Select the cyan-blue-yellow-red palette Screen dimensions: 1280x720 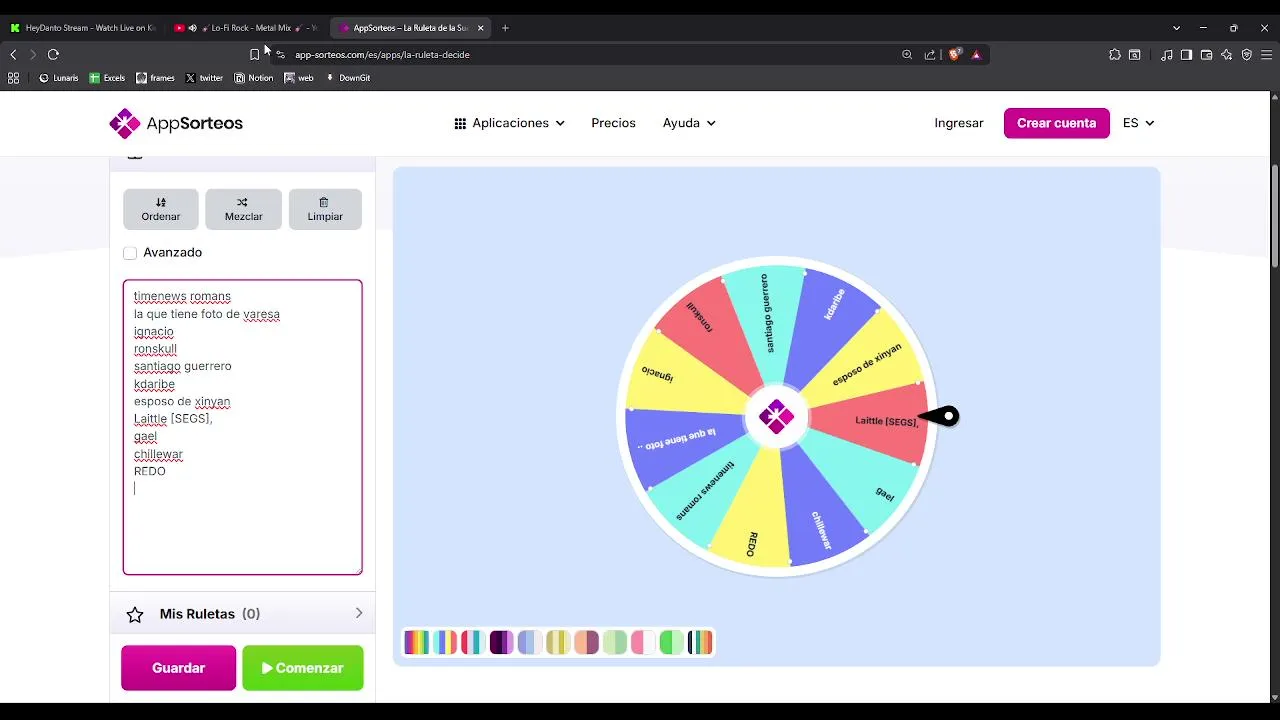click(445, 642)
